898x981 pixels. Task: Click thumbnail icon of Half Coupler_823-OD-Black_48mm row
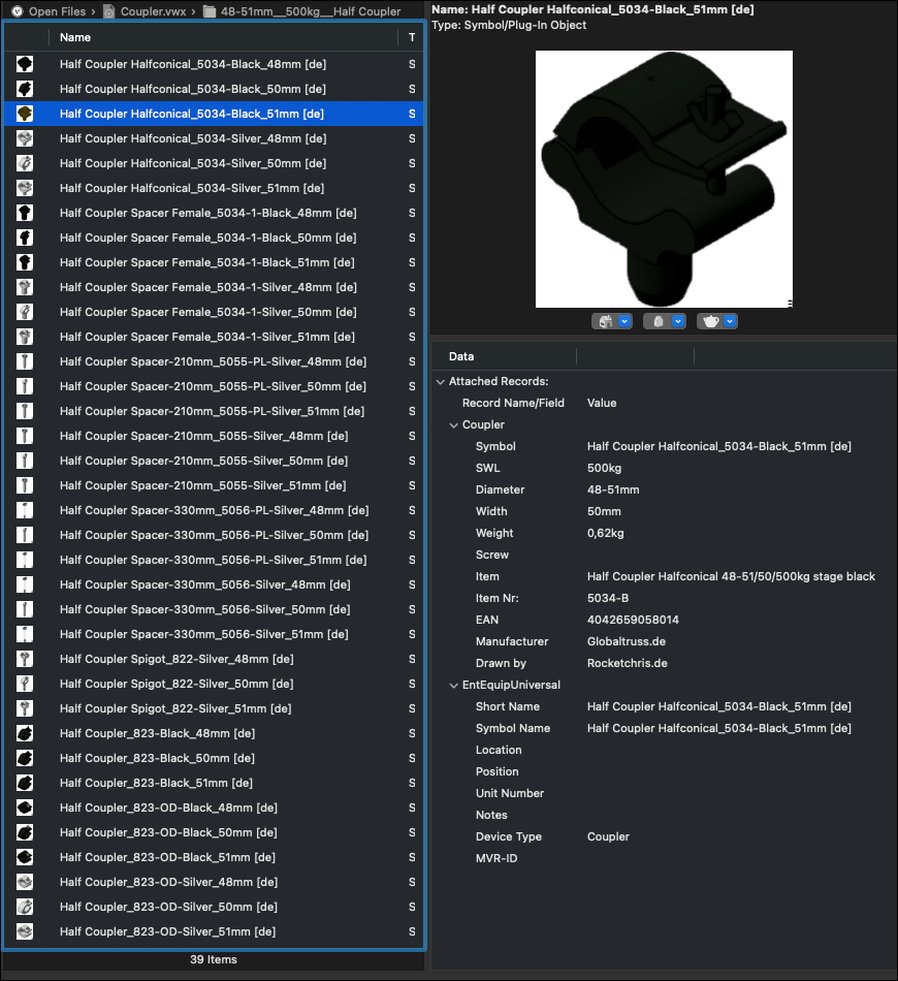click(x=24, y=808)
